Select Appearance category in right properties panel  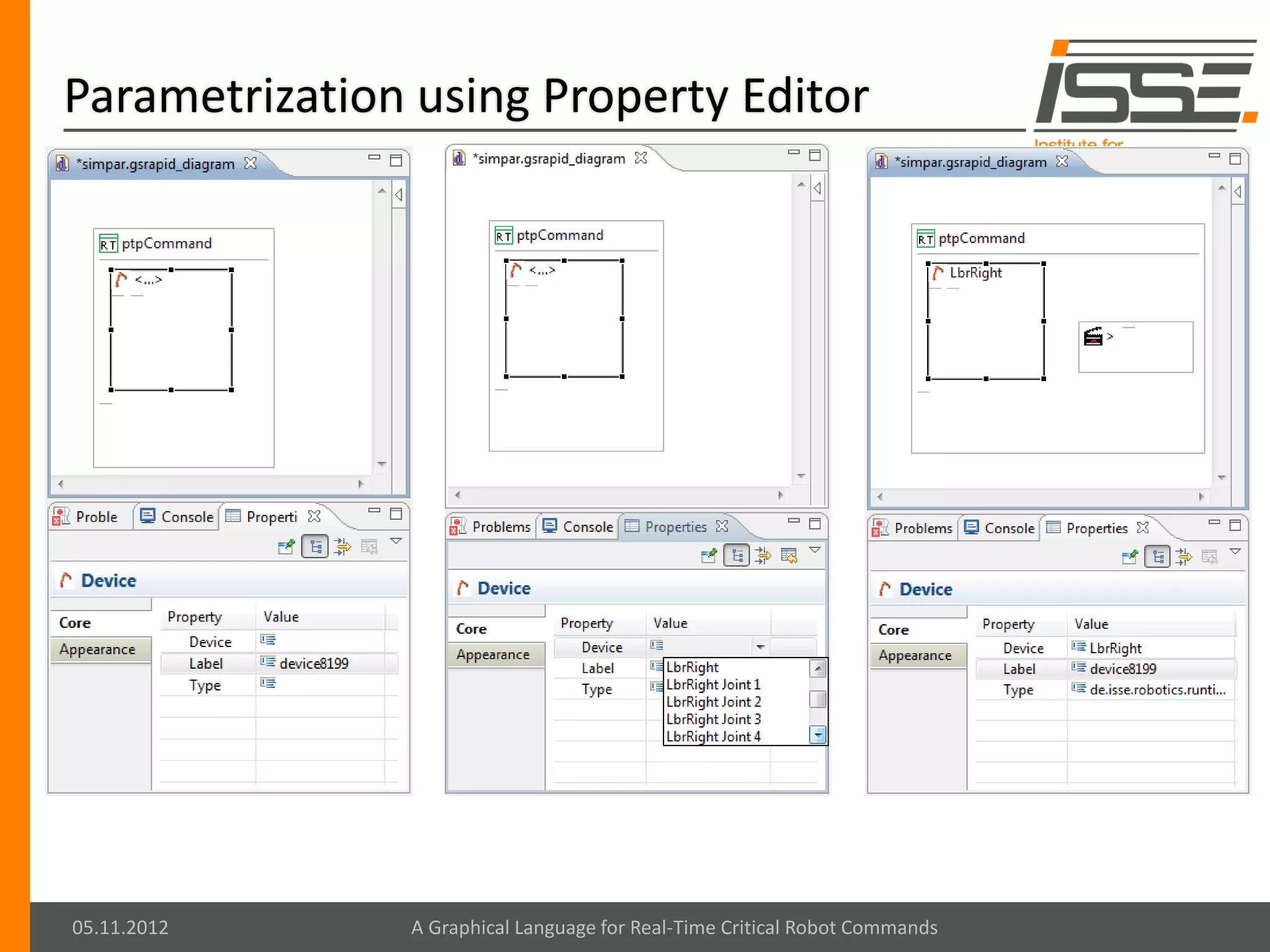point(918,655)
